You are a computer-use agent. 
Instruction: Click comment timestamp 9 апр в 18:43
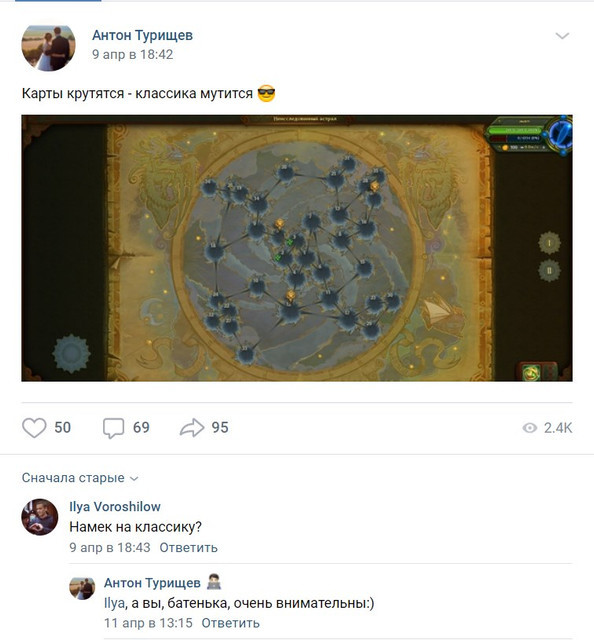click(110, 547)
